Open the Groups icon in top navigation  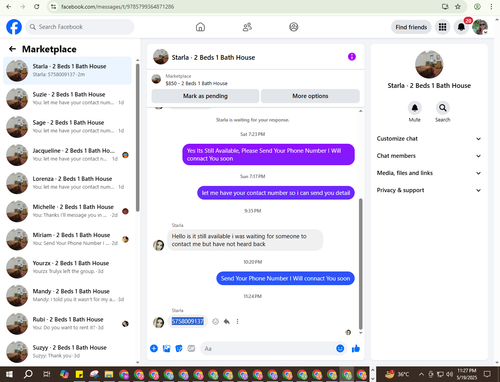294,27
